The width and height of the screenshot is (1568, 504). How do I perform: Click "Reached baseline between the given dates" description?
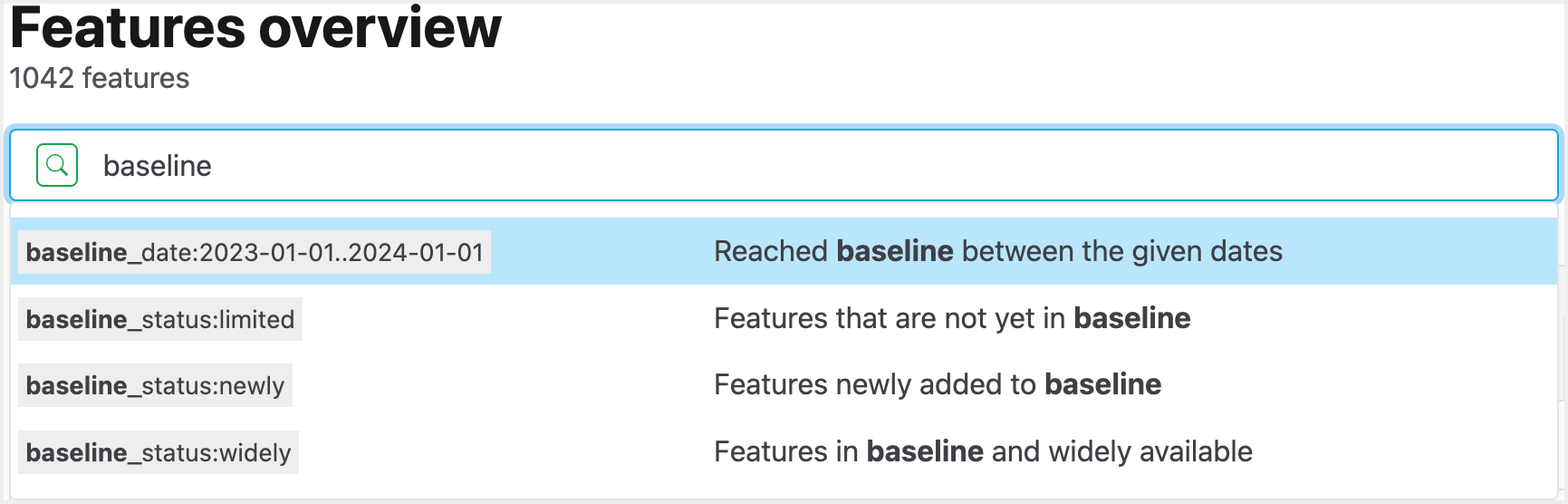point(997,251)
